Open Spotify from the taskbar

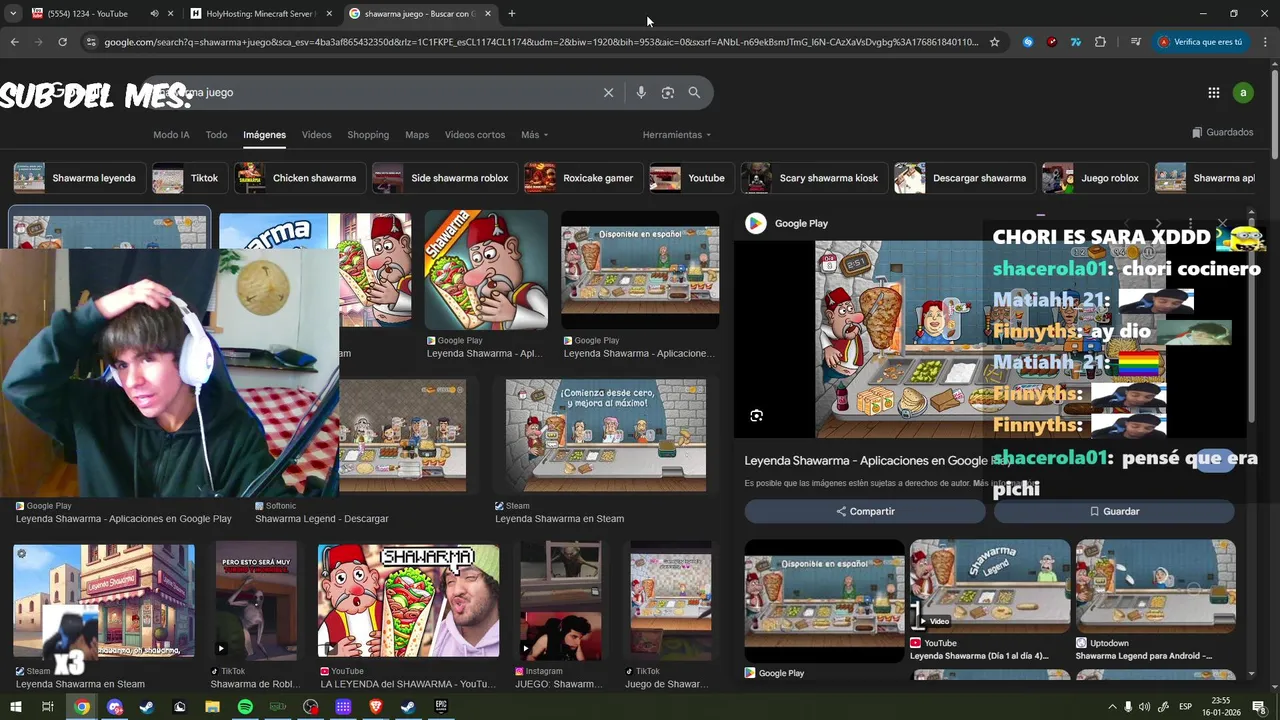pyautogui.click(x=245, y=707)
